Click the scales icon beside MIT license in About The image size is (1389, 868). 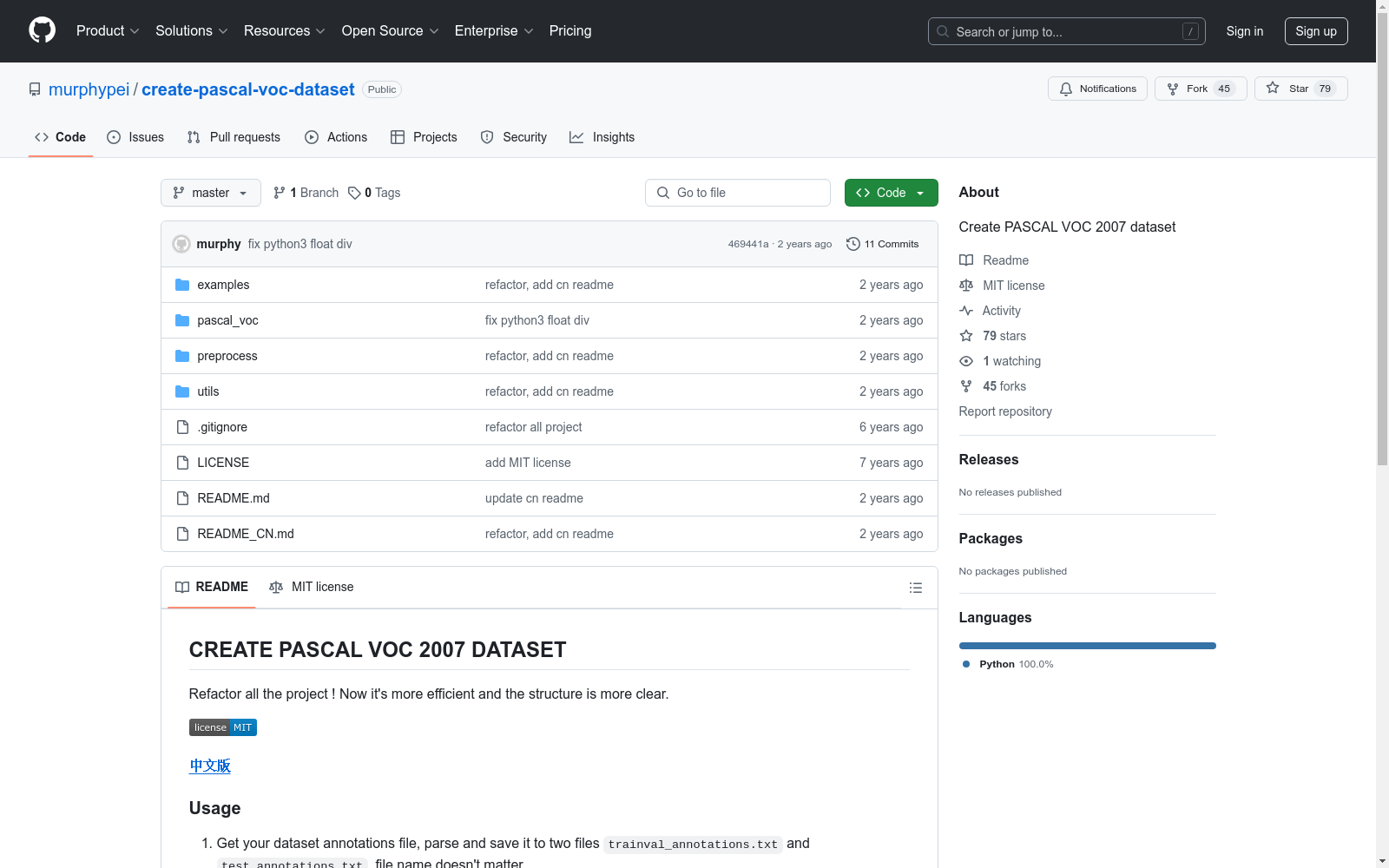click(966, 286)
